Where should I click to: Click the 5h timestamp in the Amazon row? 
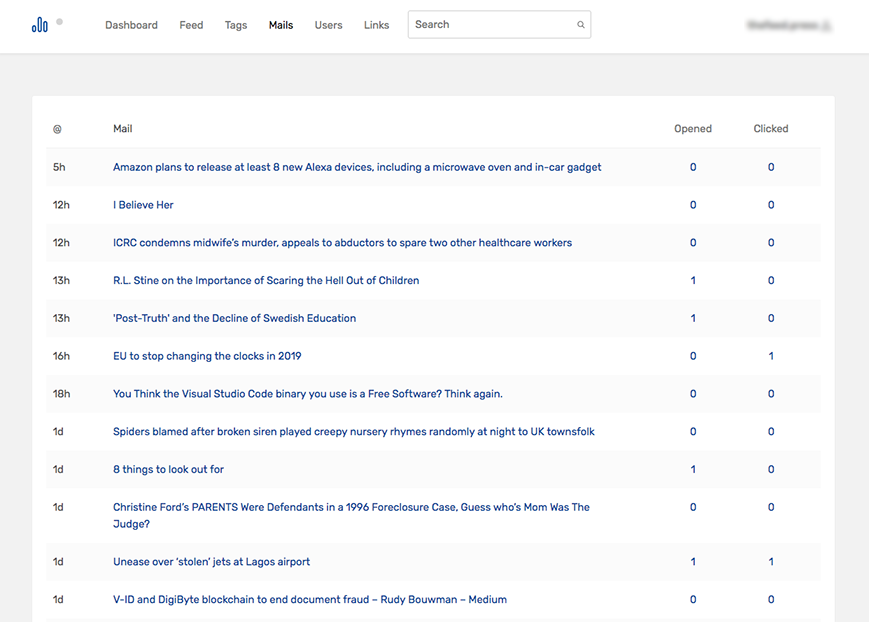click(59, 167)
